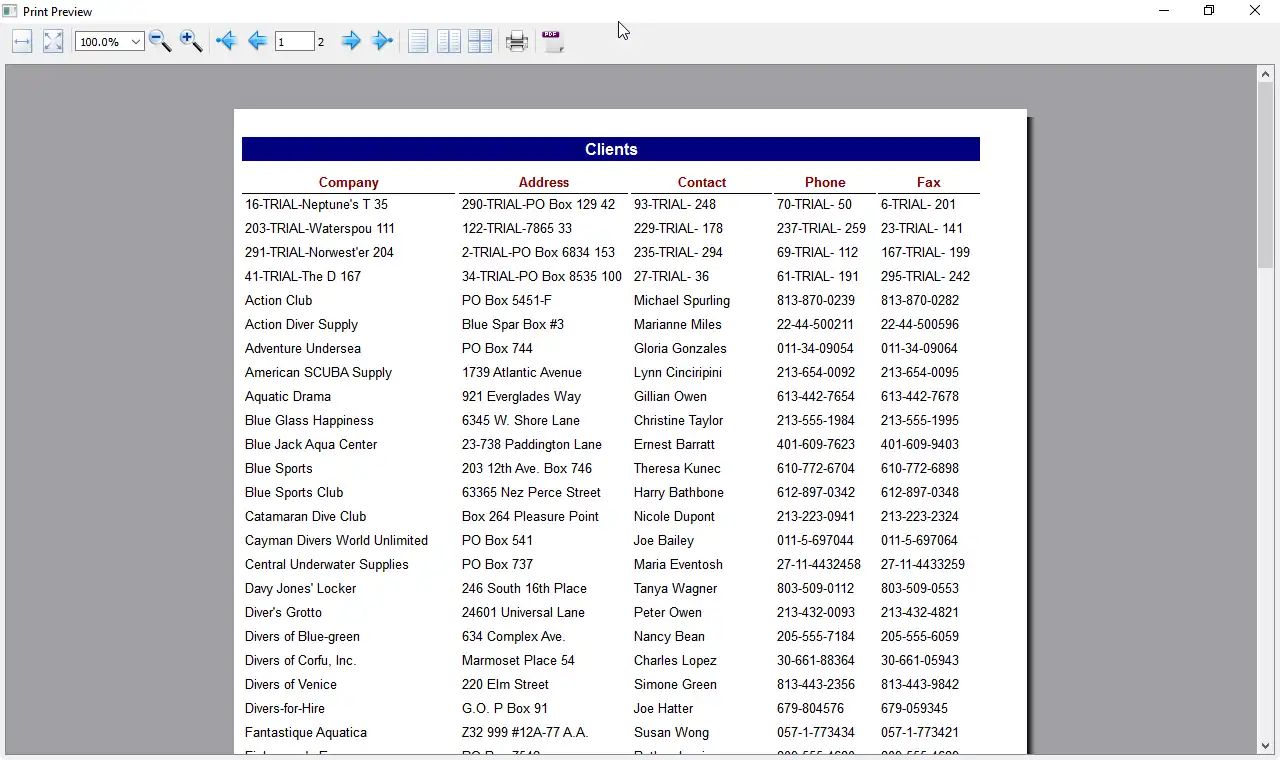
Task: Click the company Catamaran Dive Club
Action: pos(305,516)
